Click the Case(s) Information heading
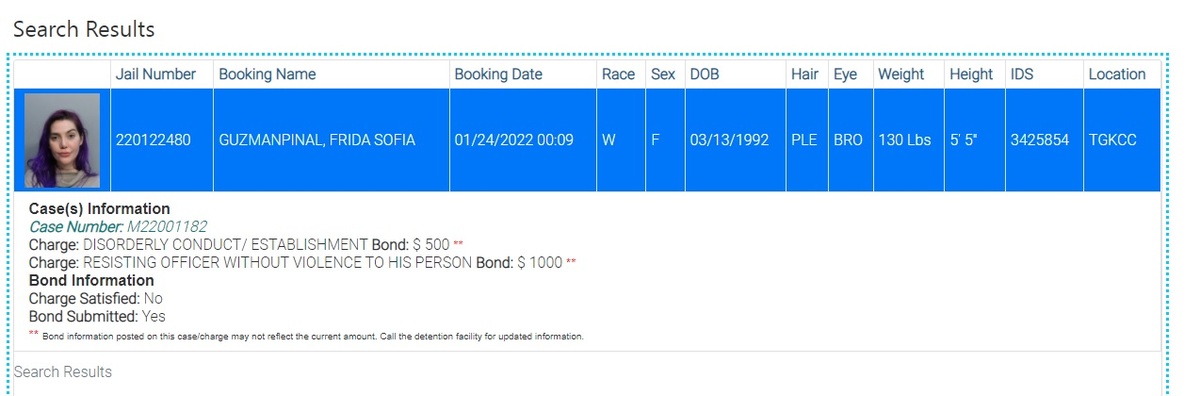This screenshot has width=1200, height=396. click(100, 210)
